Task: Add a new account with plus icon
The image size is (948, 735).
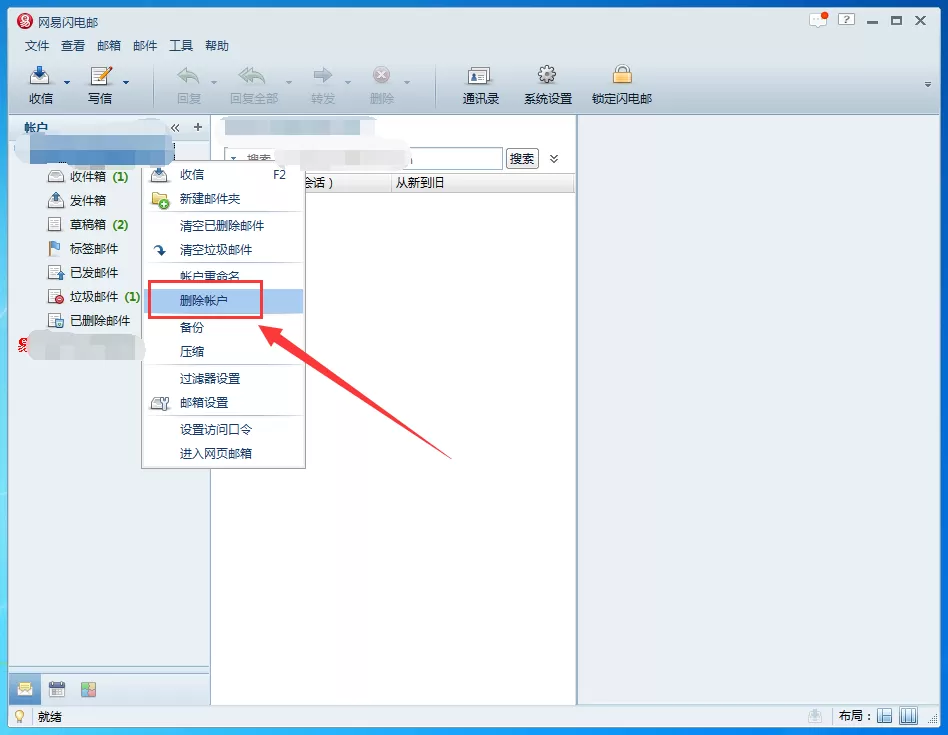Action: tap(198, 127)
